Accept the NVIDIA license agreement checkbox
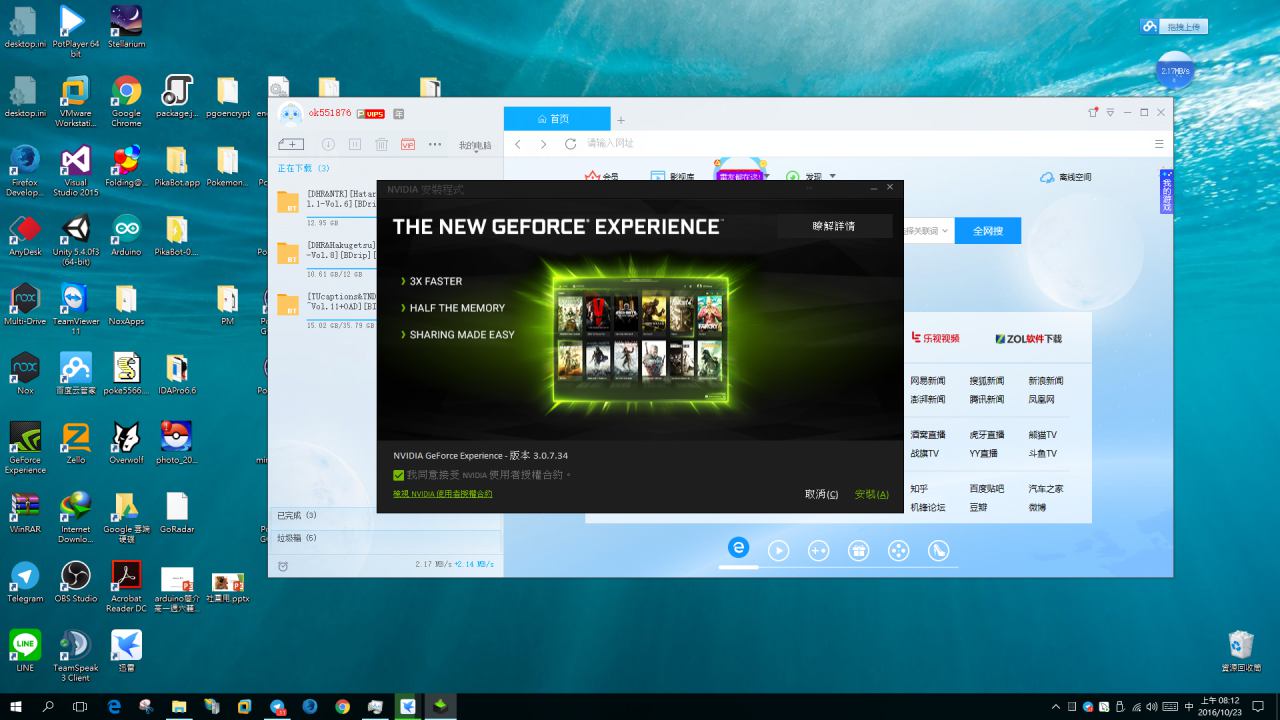This screenshot has height=720, width=1280. [399, 475]
